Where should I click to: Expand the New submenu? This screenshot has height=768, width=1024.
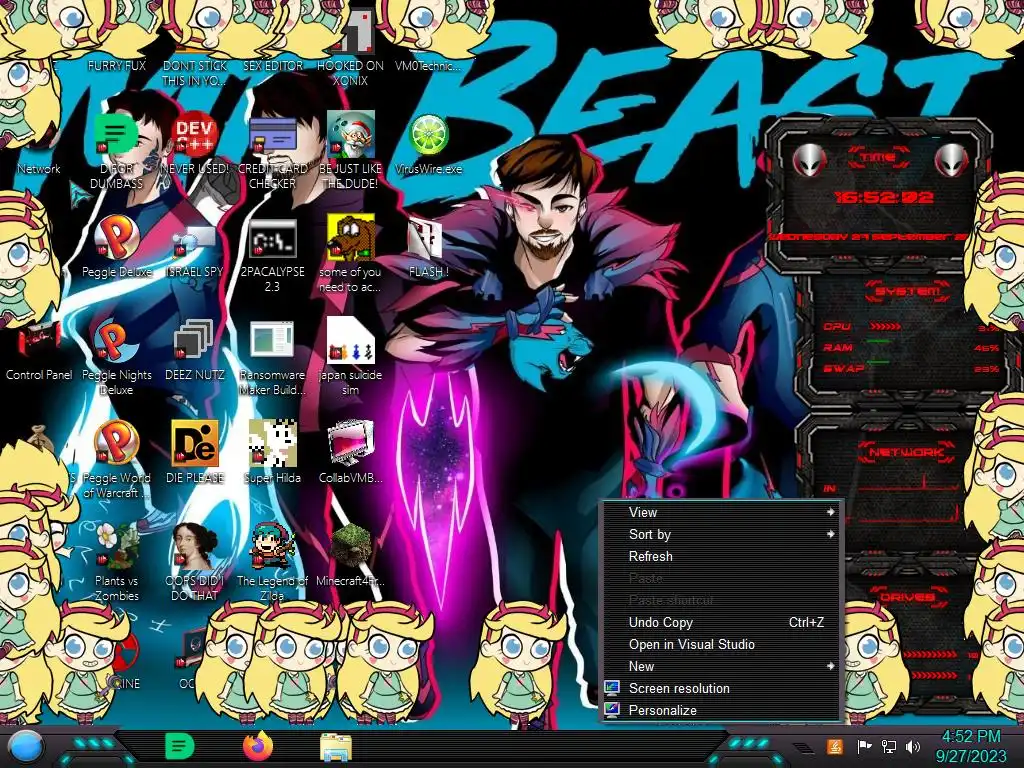coord(722,666)
